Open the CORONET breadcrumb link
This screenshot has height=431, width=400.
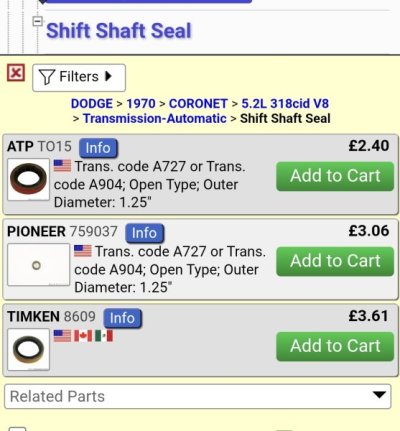(x=198, y=103)
